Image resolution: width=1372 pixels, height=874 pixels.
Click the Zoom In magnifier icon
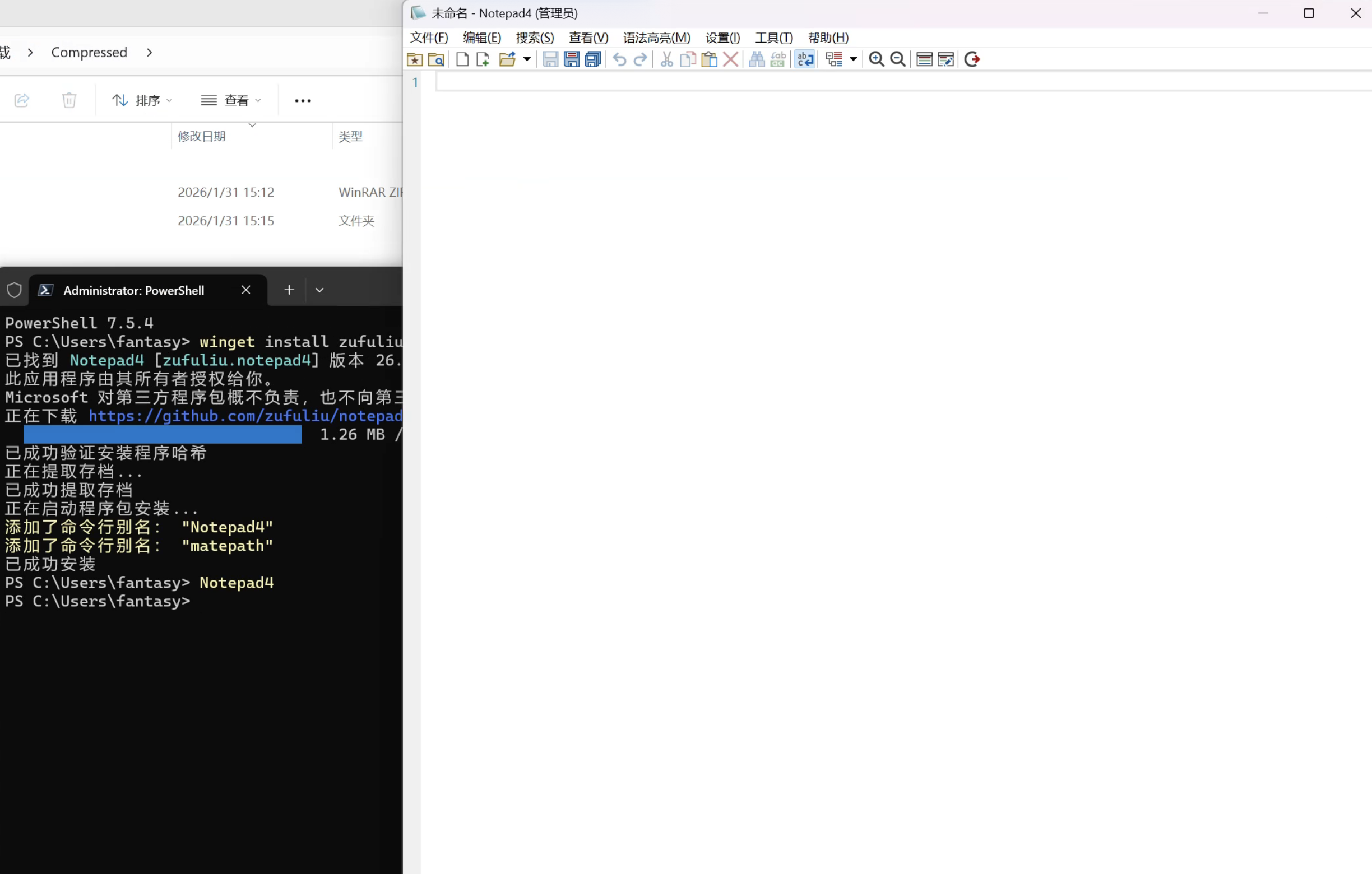tap(877, 59)
